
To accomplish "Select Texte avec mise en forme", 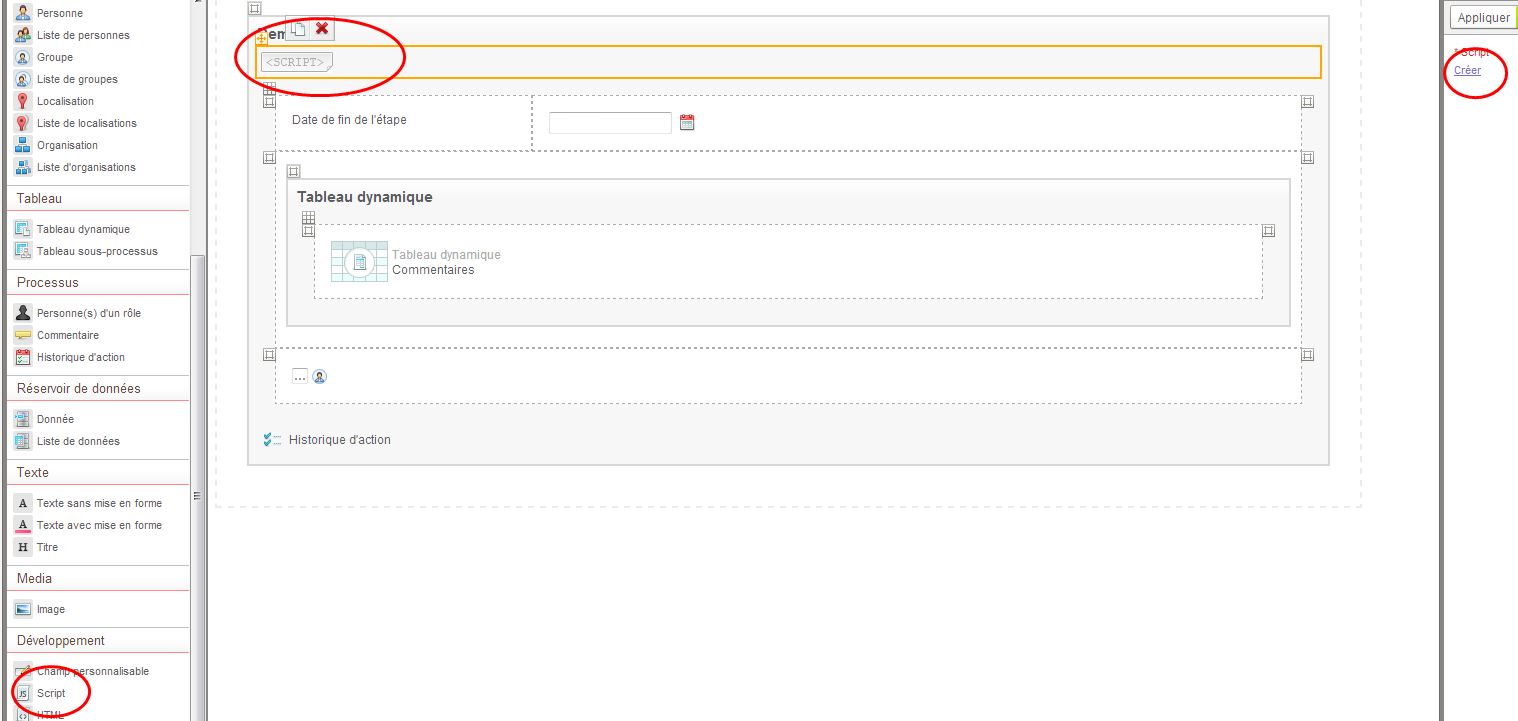I will (x=88, y=525).
